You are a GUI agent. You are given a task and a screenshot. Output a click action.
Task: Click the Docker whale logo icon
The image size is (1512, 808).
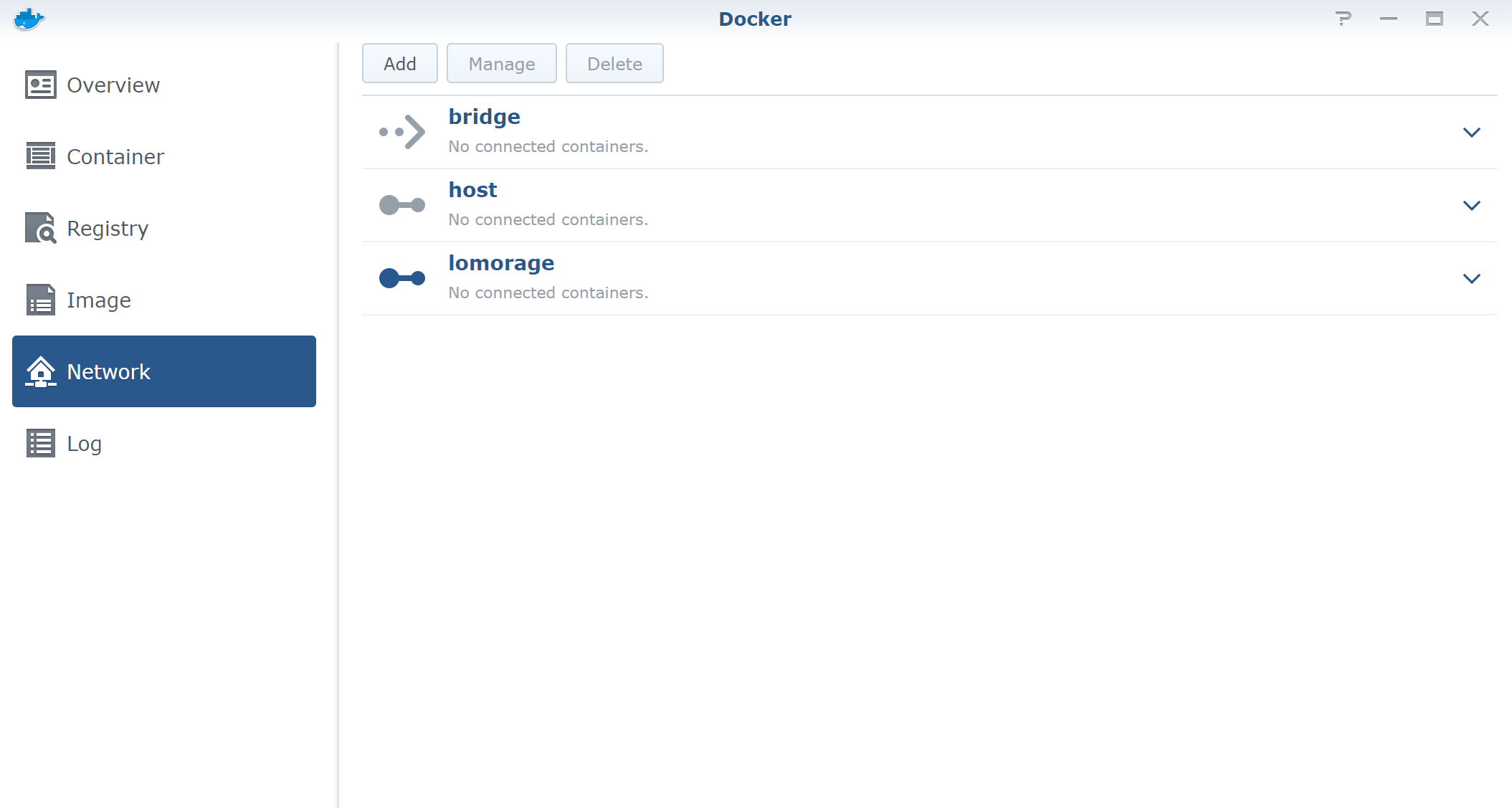click(x=29, y=19)
